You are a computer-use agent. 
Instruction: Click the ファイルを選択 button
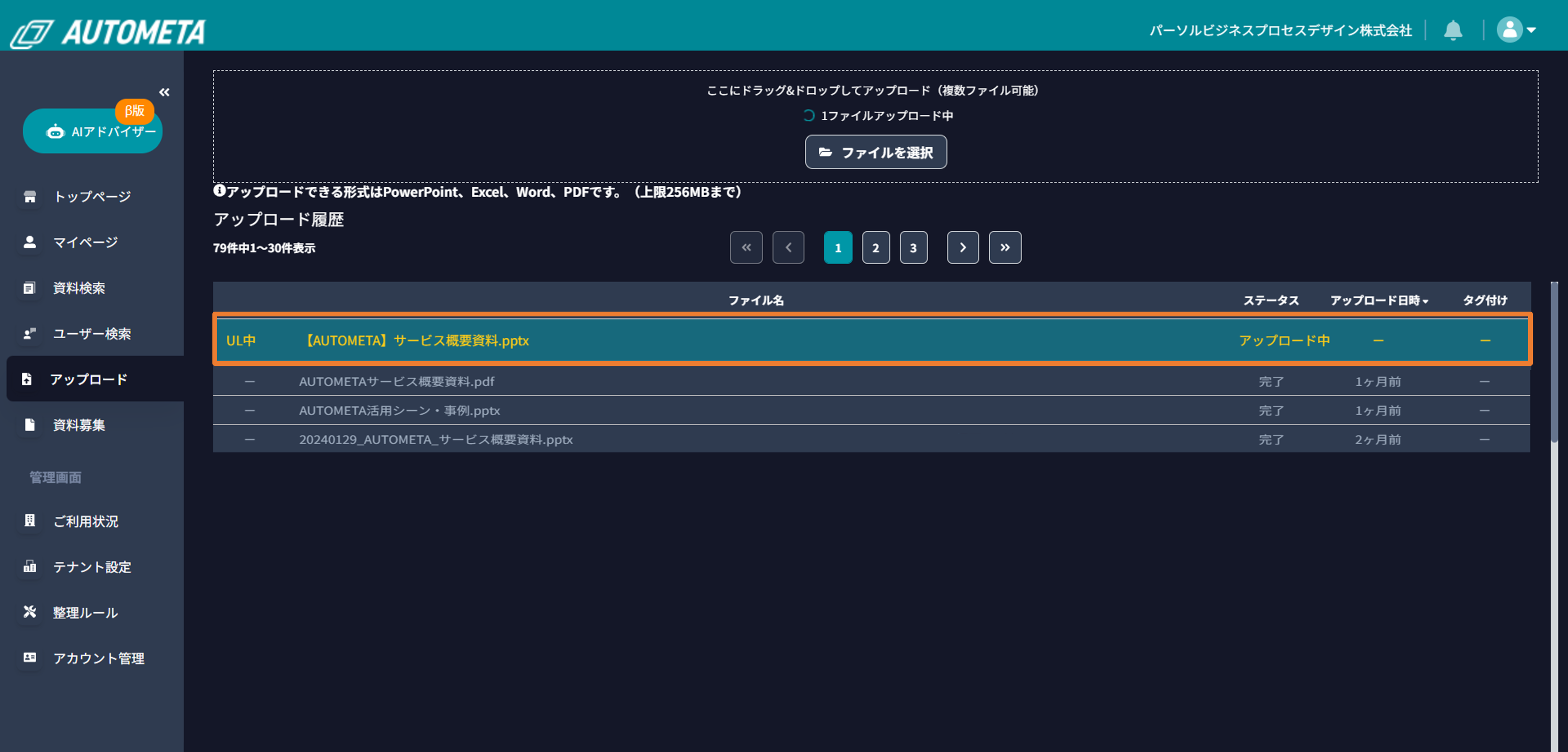coord(876,152)
